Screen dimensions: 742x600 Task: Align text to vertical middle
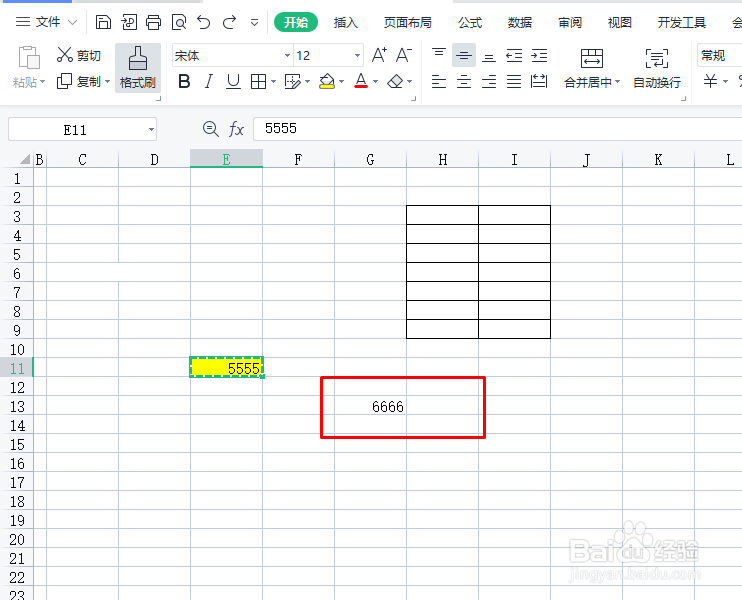click(x=464, y=55)
